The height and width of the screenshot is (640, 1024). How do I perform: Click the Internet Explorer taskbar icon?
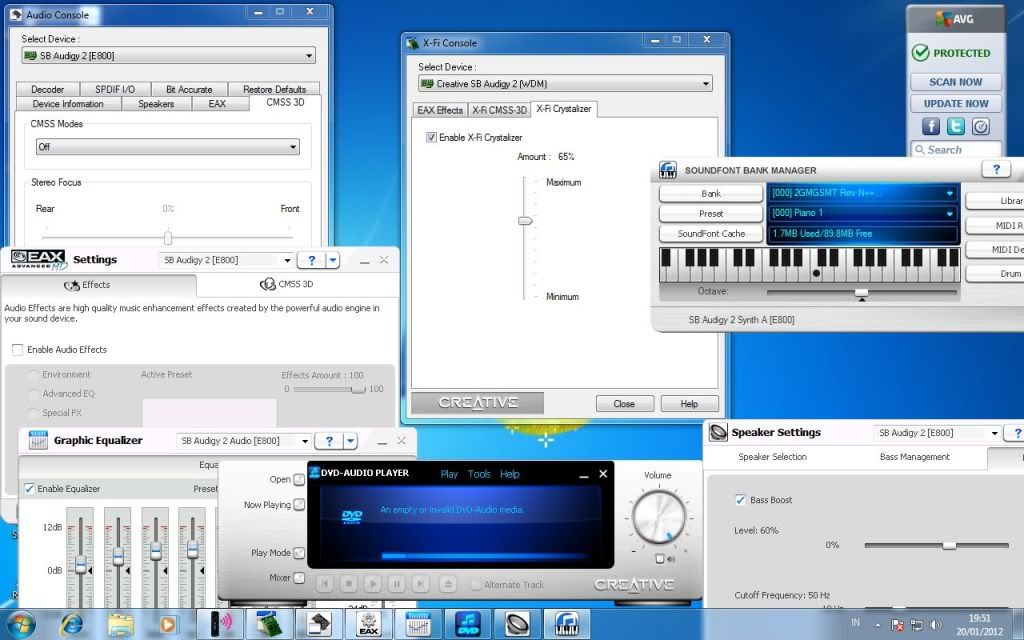[71, 624]
